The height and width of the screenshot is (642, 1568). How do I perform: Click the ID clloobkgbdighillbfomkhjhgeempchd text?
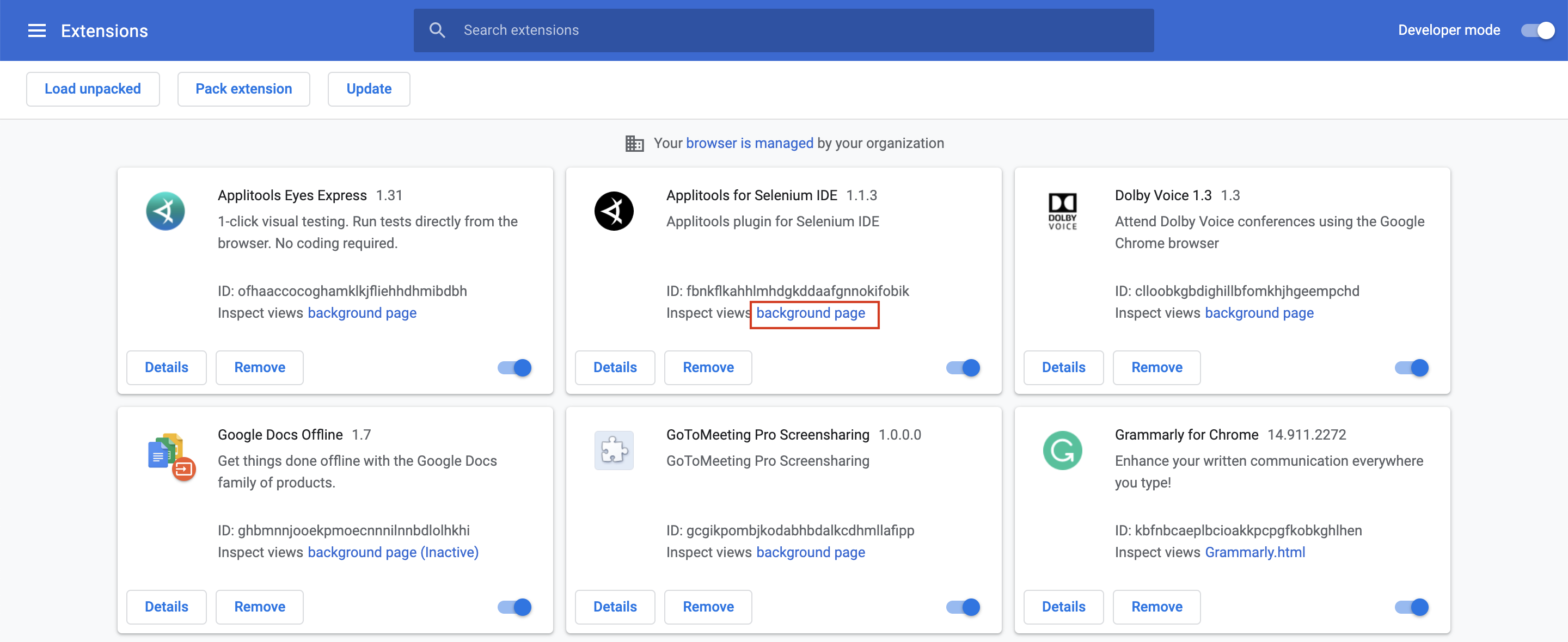point(1237,292)
